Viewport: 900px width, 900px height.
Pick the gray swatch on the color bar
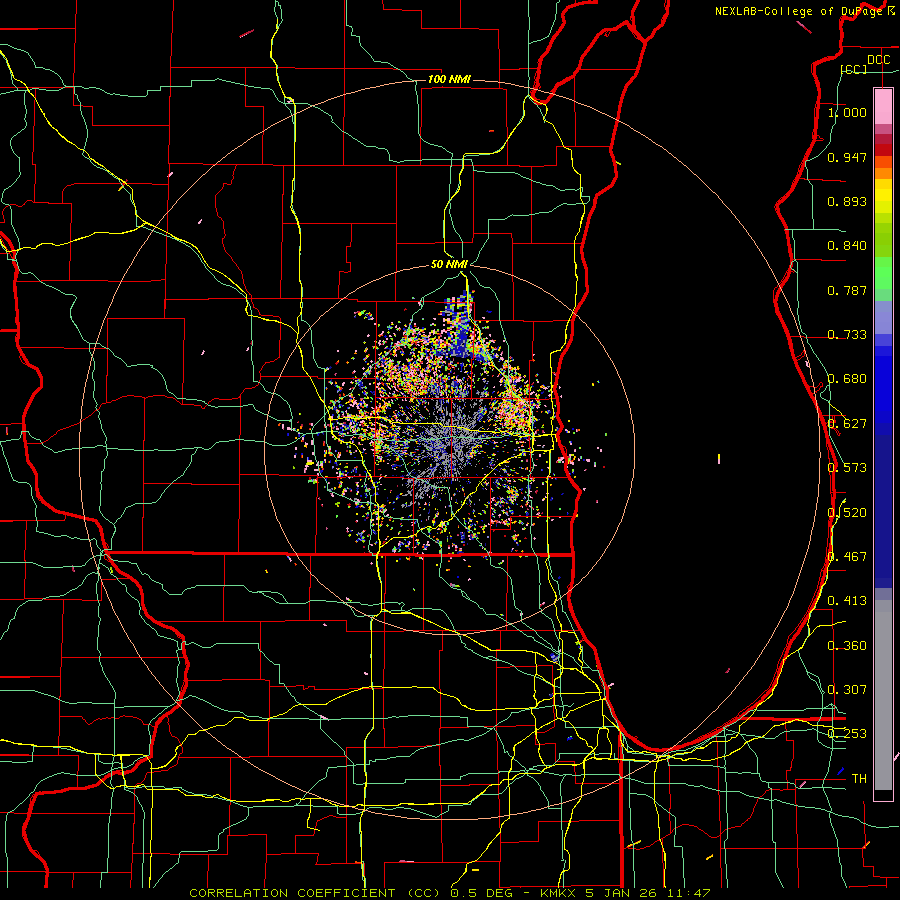tap(883, 695)
